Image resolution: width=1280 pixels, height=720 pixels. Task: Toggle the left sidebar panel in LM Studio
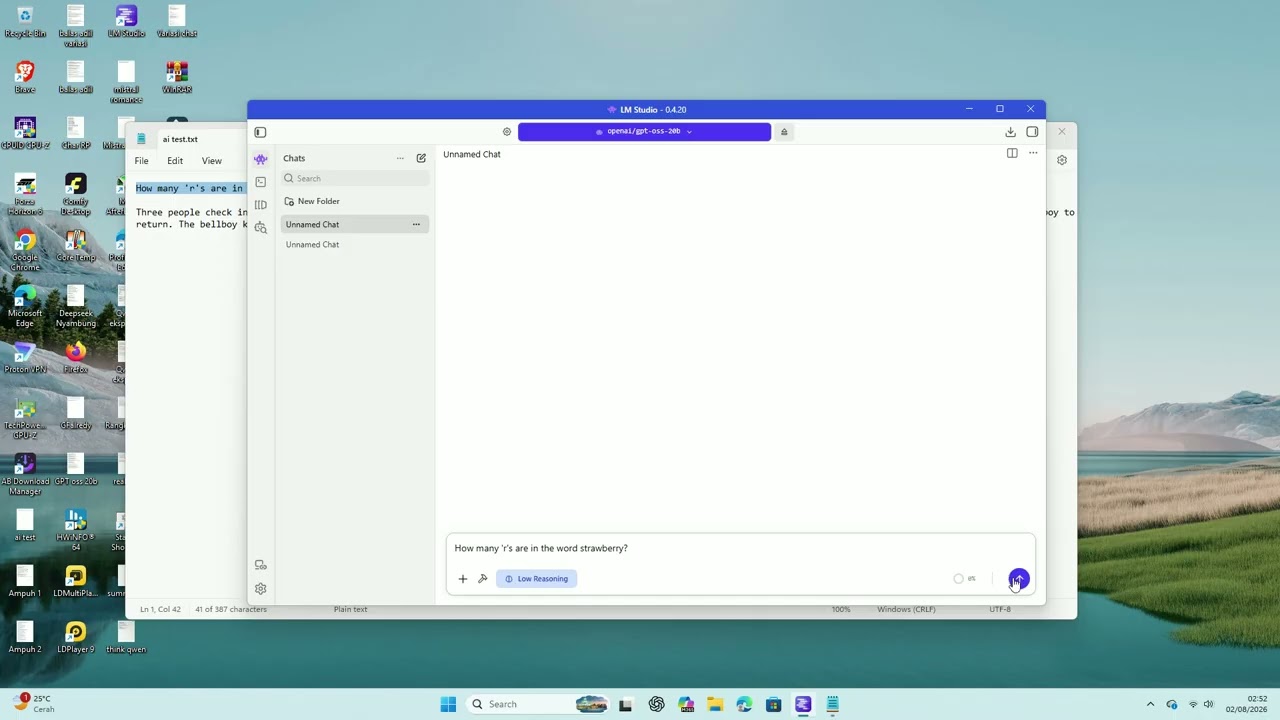tap(260, 132)
